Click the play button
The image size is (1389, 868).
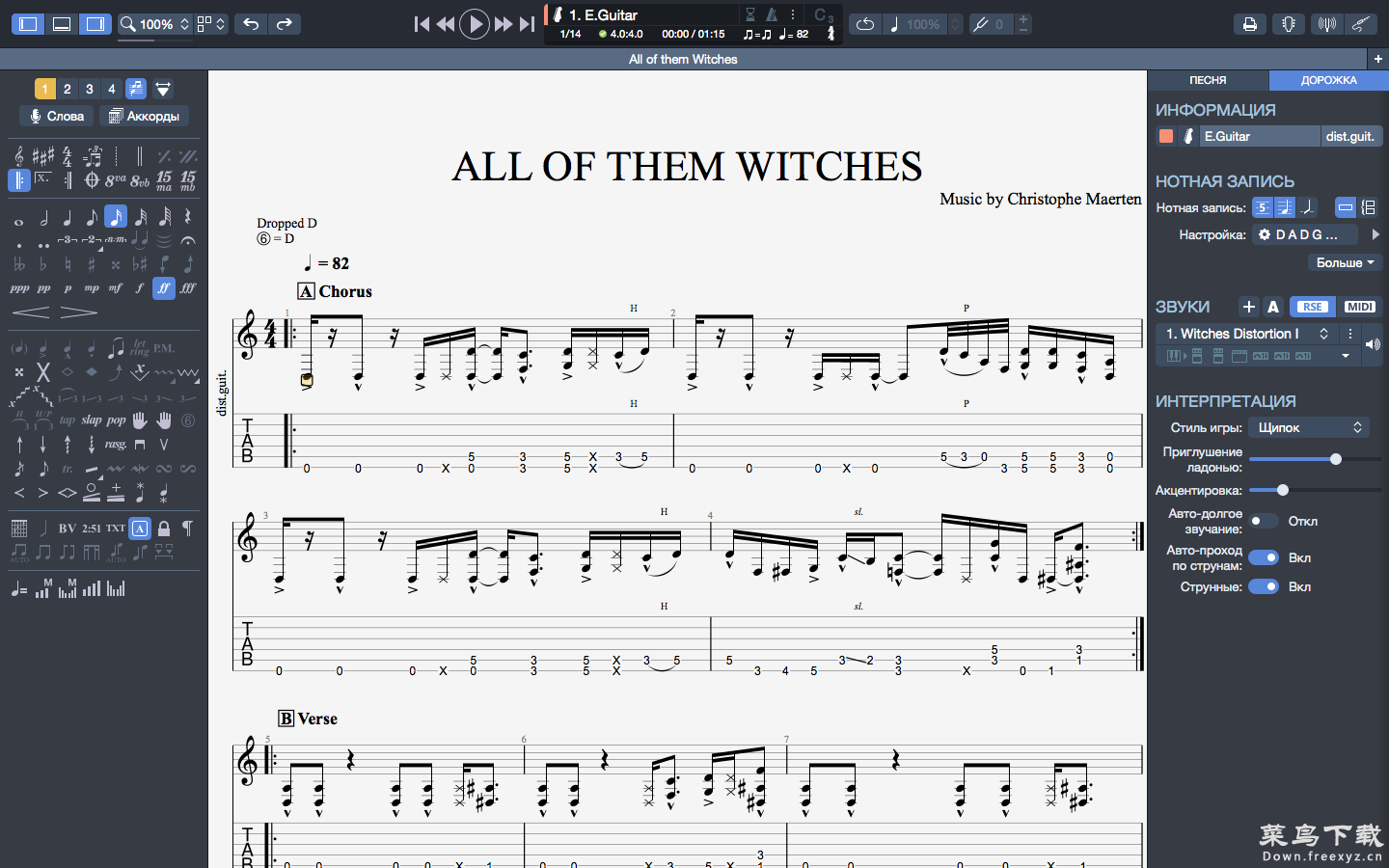point(474,24)
